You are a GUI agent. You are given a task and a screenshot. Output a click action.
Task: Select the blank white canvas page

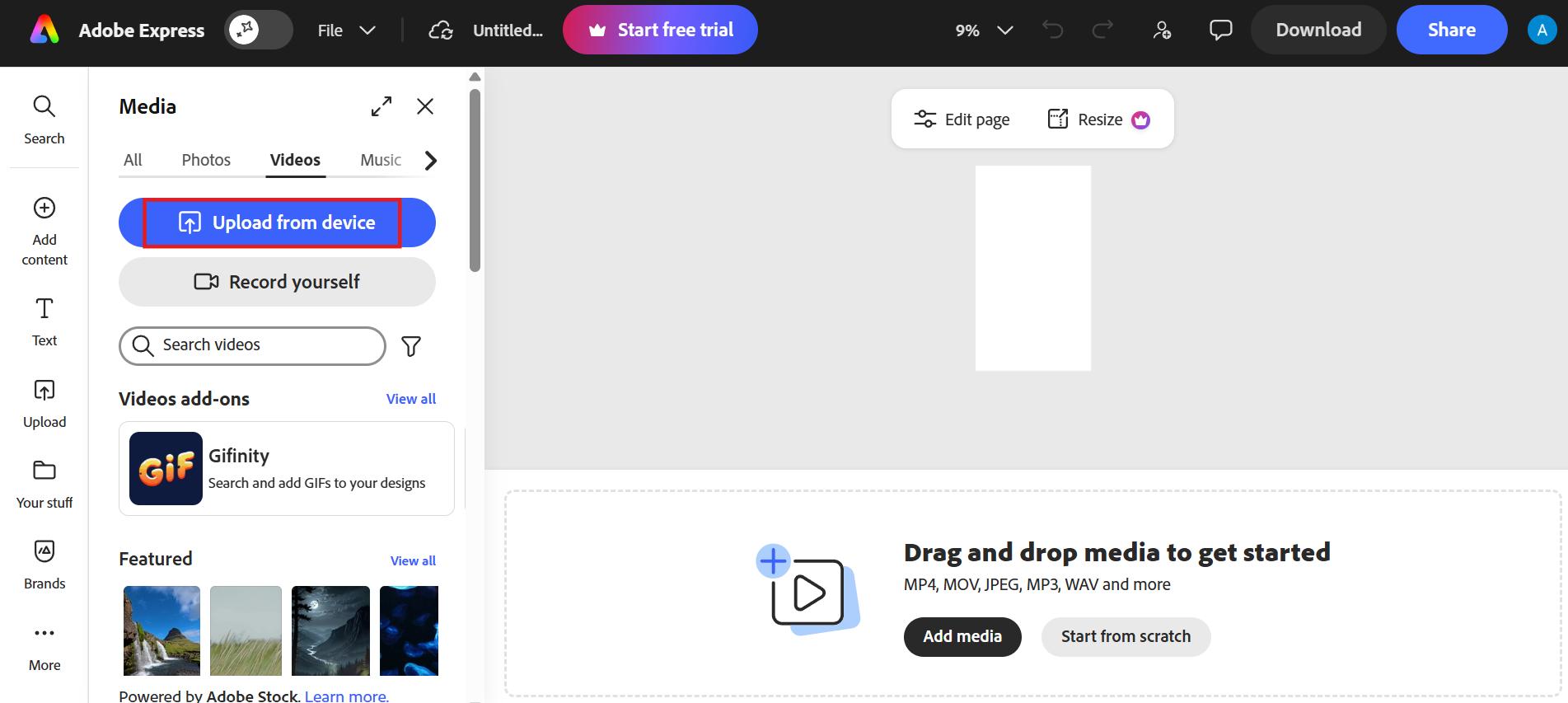point(1033,268)
